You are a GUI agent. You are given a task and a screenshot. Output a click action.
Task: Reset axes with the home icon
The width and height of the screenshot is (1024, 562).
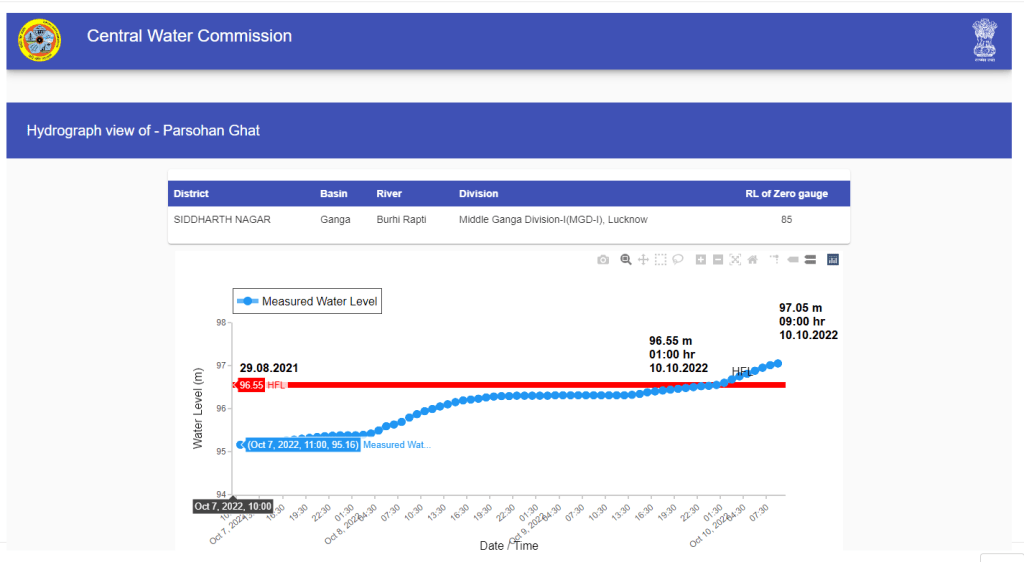(x=752, y=260)
